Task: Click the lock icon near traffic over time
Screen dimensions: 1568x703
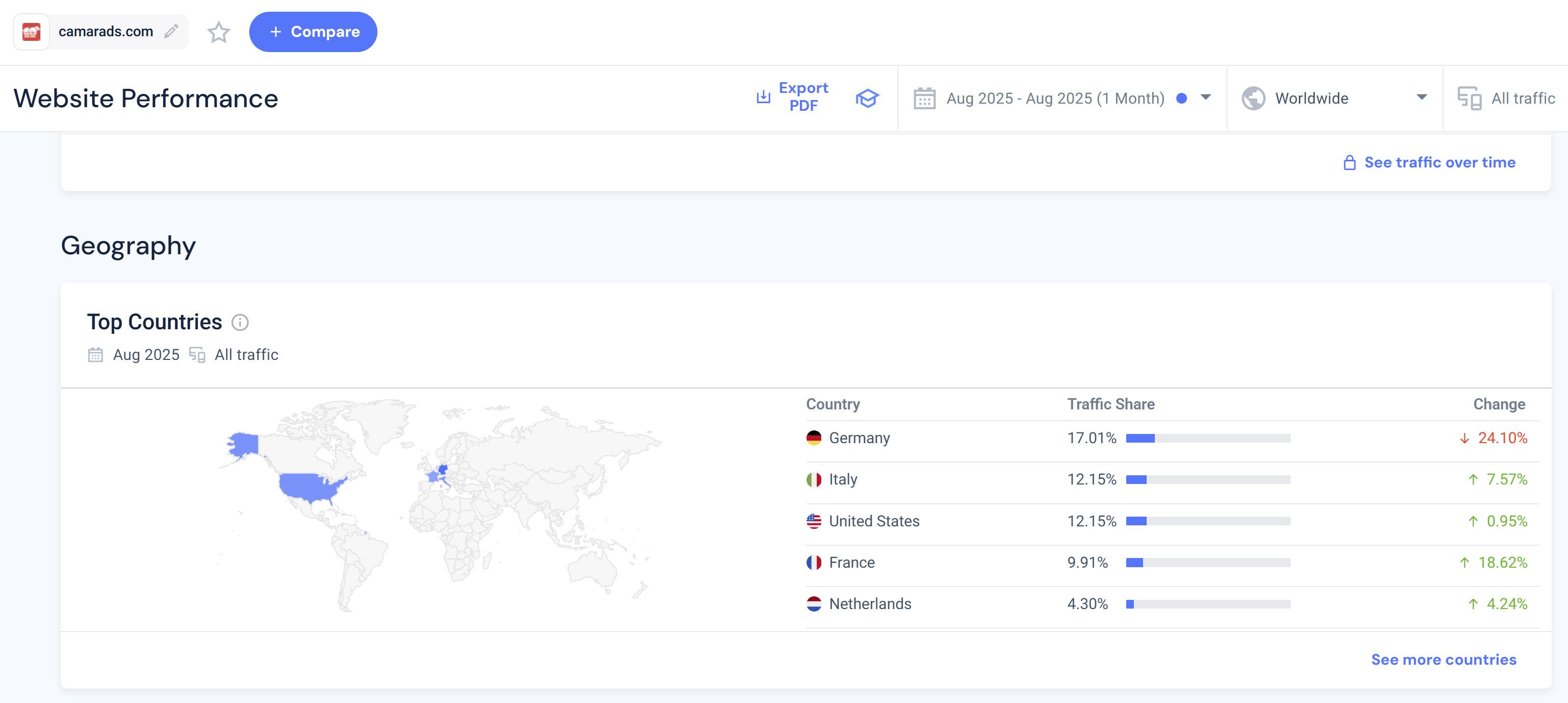Action: [x=1349, y=162]
